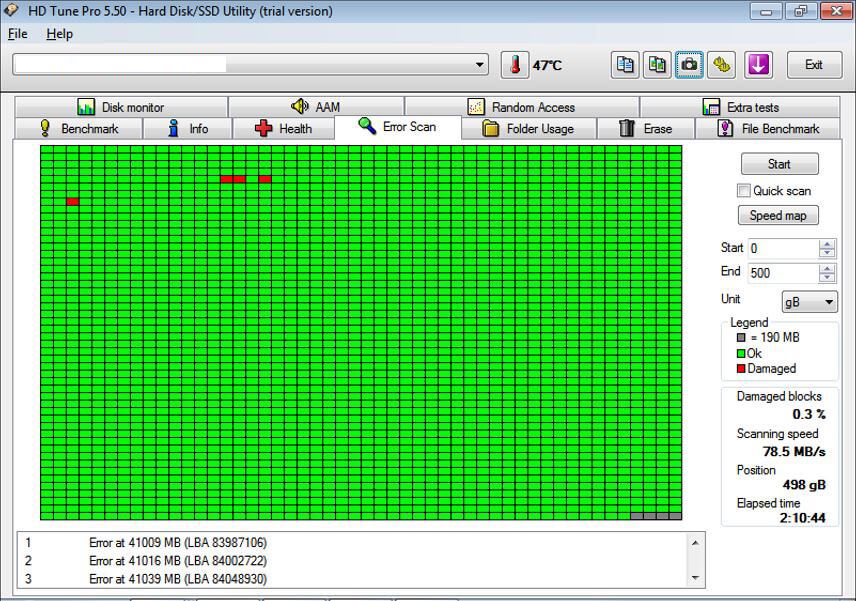The width and height of the screenshot is (856, 601).
Task: Click the gray 190 MB legend swatch
Action: 741,337
